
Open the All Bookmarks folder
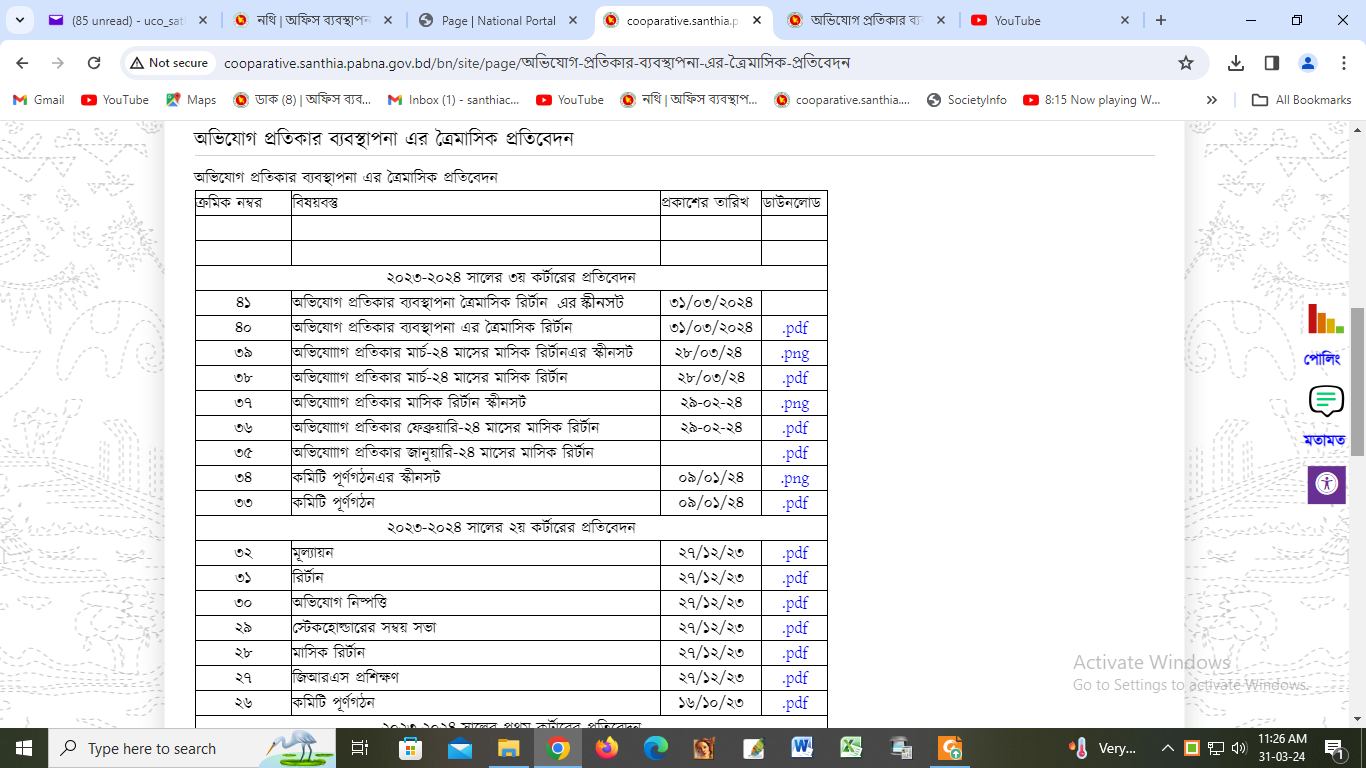tap(1302, 100)
